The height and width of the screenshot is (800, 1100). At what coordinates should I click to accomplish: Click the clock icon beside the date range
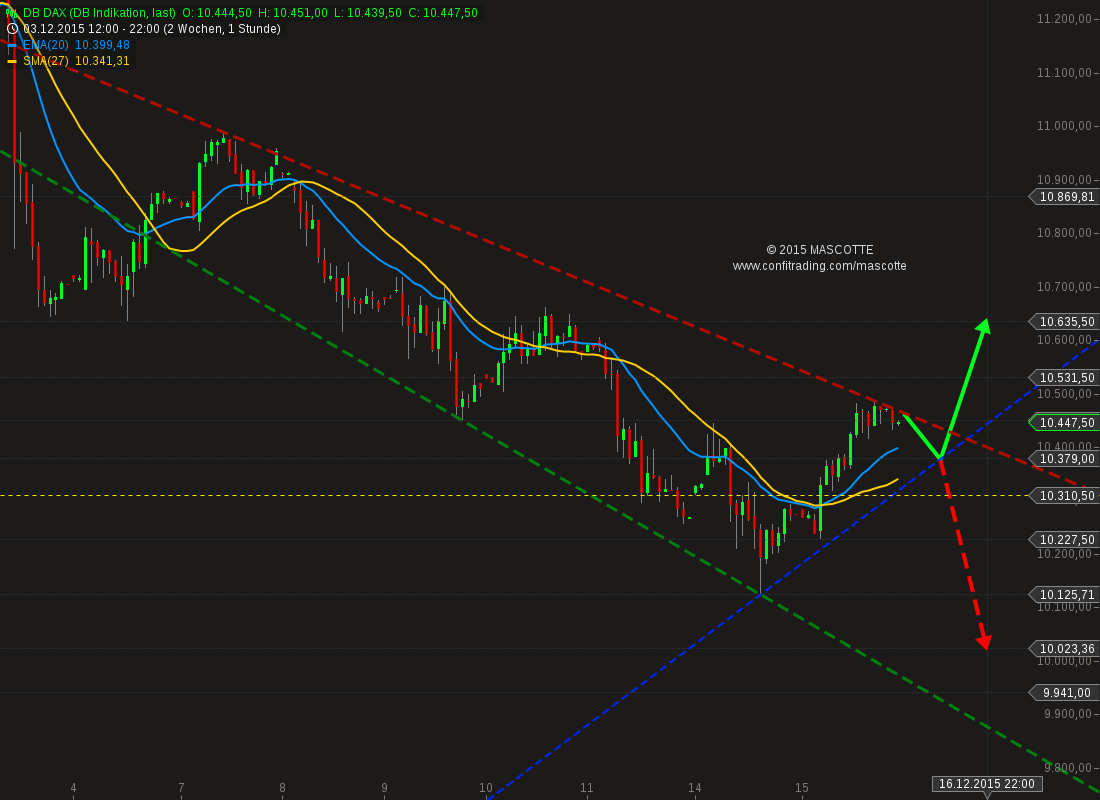12,29
